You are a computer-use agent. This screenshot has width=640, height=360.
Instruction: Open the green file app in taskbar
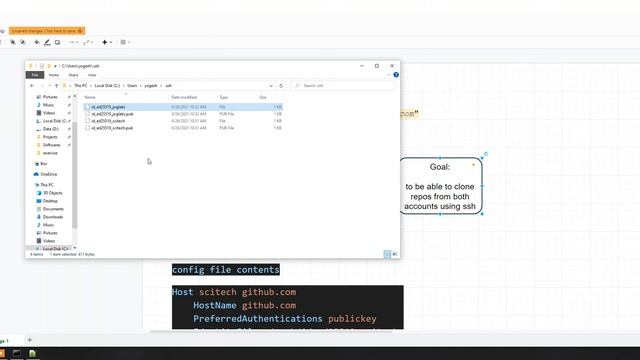pyautogui.click(x=32, y=353)
